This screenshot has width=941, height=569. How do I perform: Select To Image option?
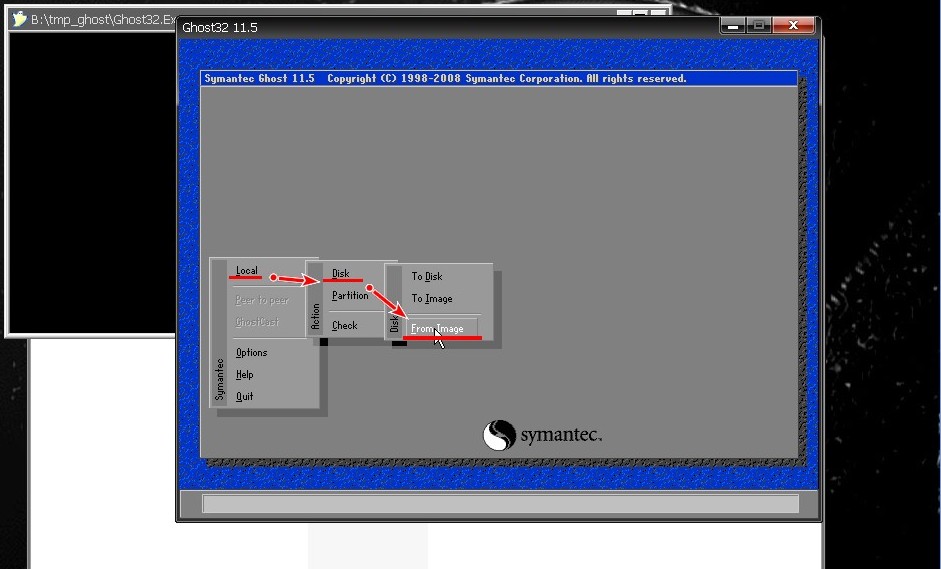pos(432,299)
